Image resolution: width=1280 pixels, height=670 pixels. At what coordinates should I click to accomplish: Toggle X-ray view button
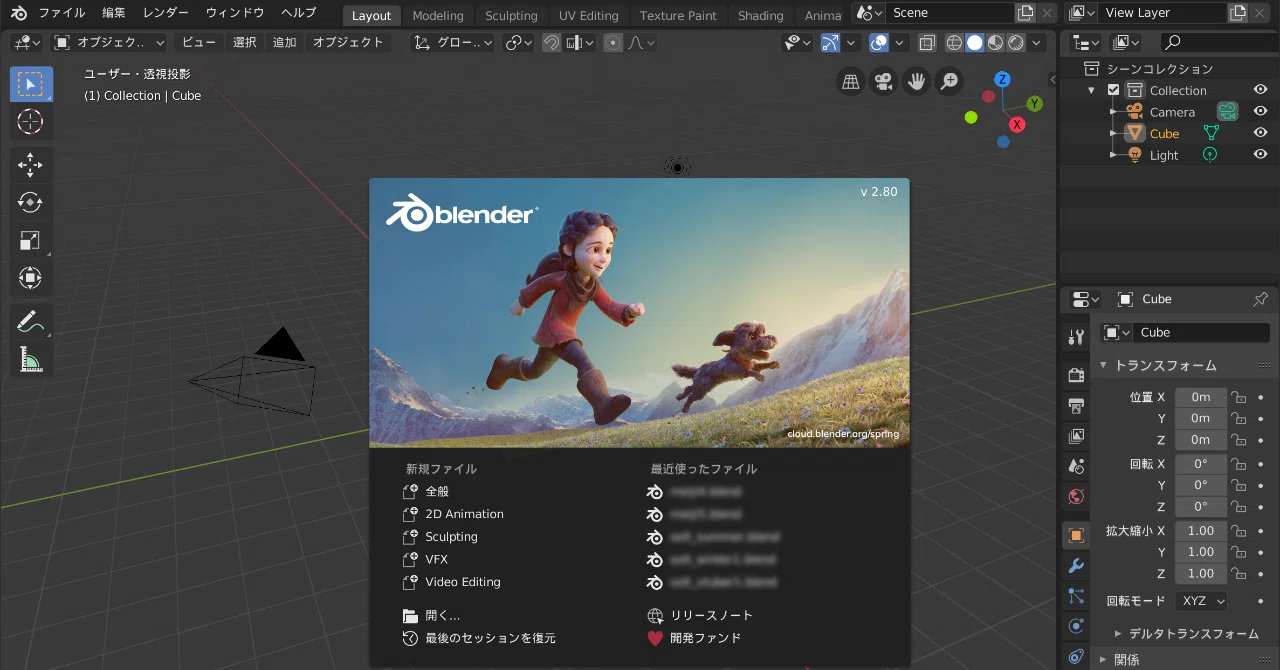click(x=926, y=43)
